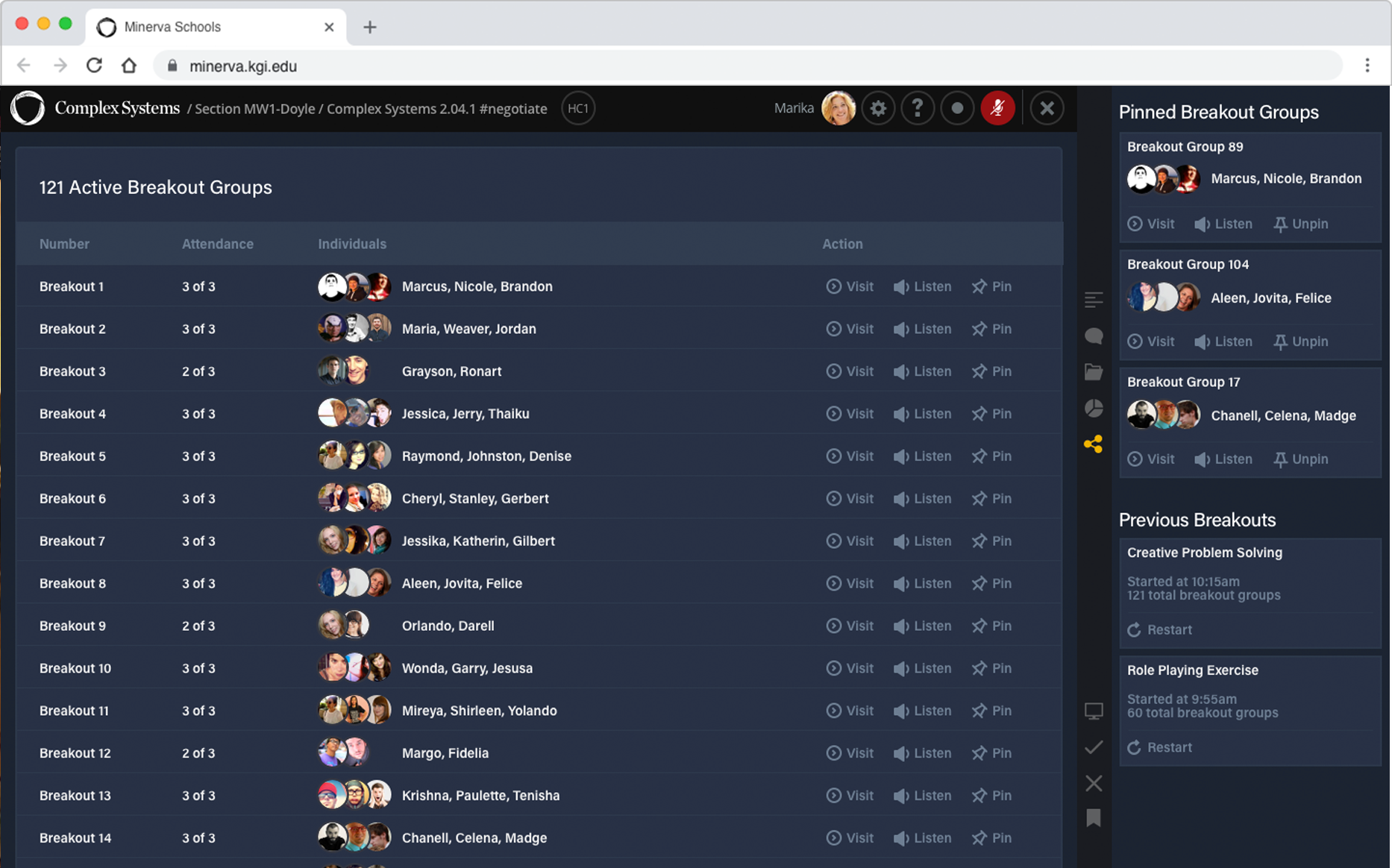Restart the Creative Problem Solving breakout

click(x=1159, y=630)
